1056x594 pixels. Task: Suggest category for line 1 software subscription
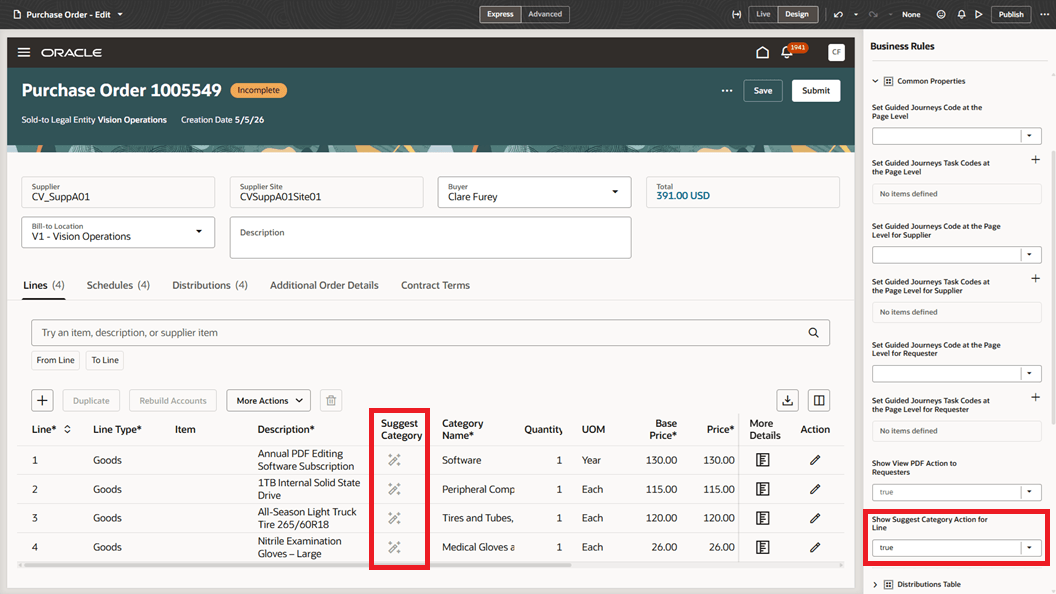click(395, 460)
